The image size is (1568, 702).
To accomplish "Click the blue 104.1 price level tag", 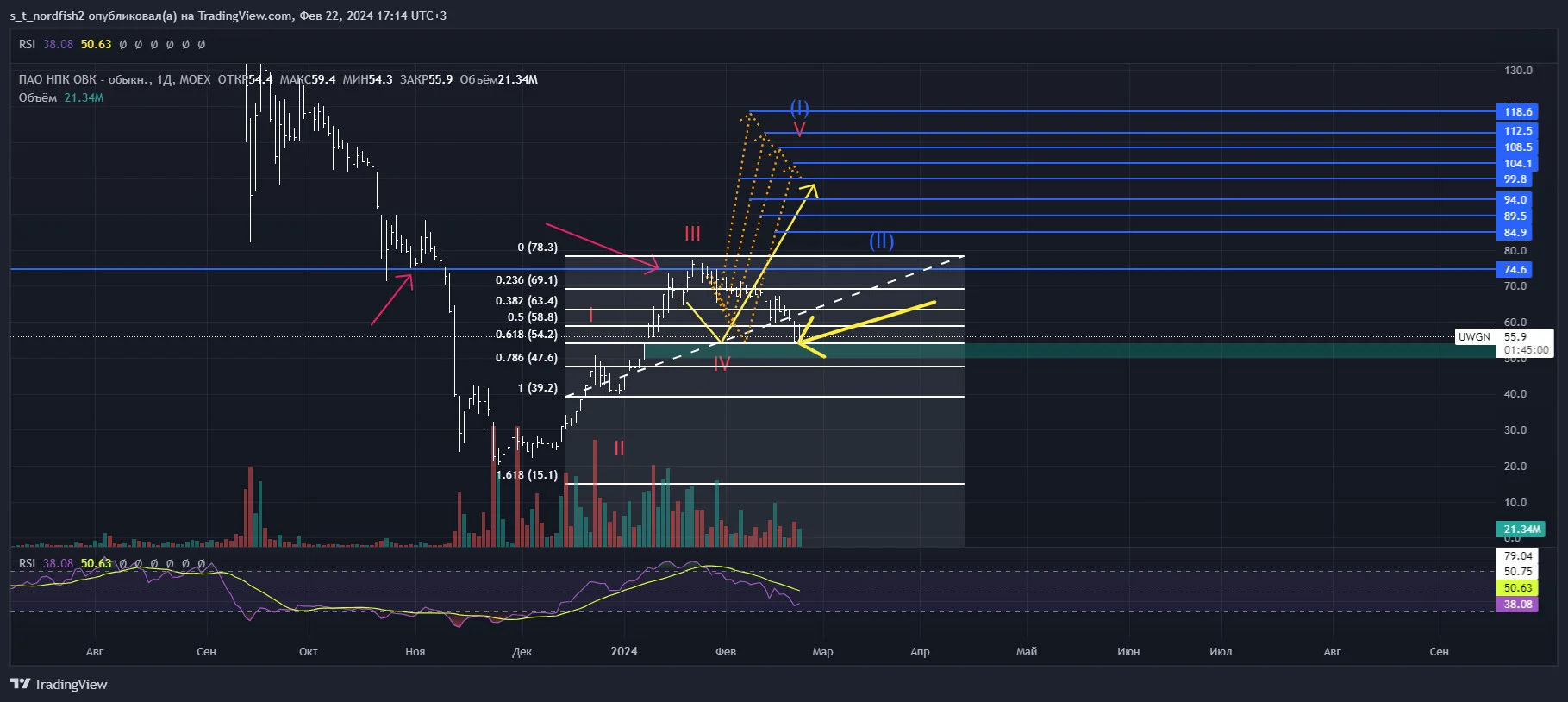I will click(1518, 164).
